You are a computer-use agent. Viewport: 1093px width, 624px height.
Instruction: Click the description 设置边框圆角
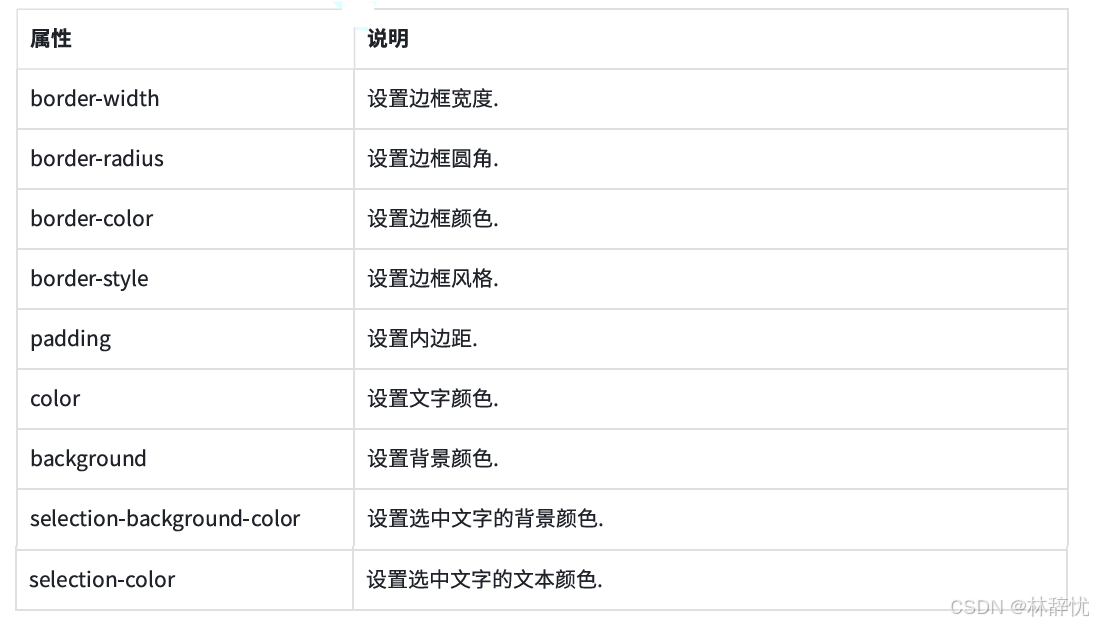click(x=433, y=159)
